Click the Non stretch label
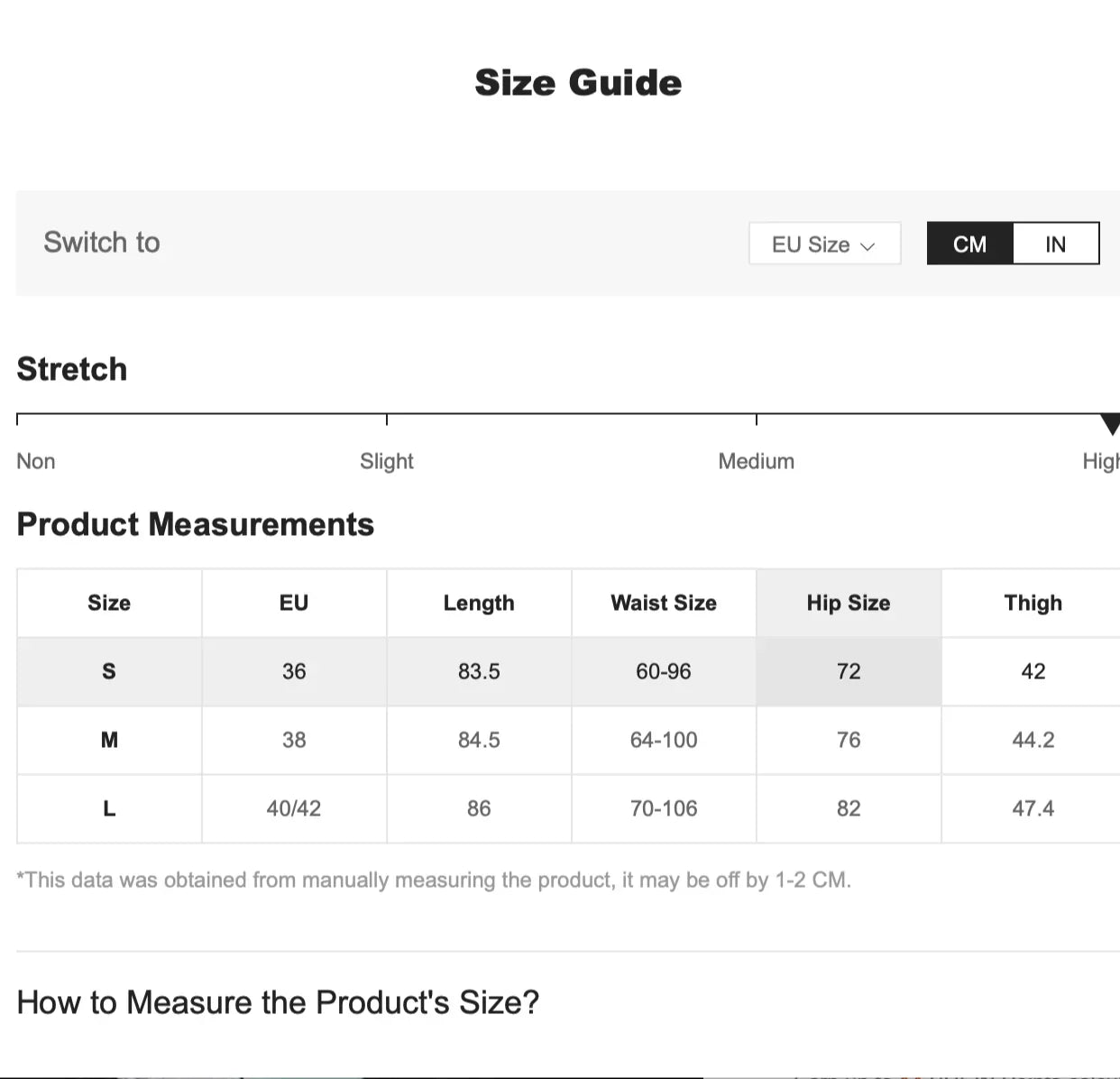This screenshot has height=1079, width=1120. 36,461
